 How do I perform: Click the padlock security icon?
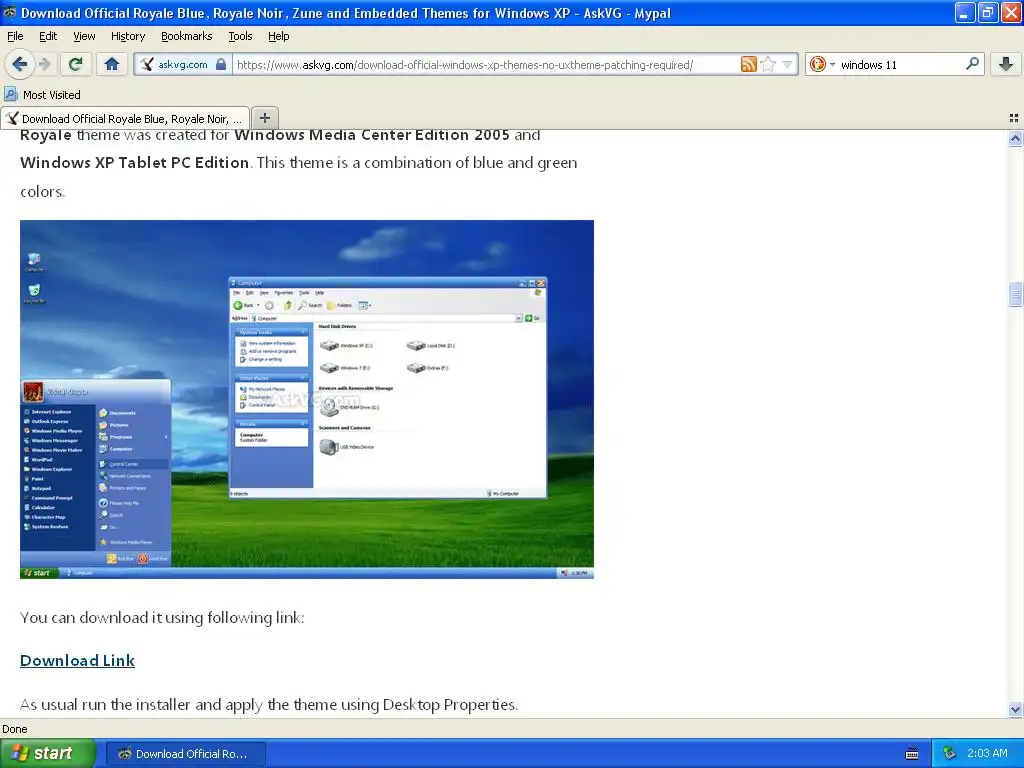221,64
